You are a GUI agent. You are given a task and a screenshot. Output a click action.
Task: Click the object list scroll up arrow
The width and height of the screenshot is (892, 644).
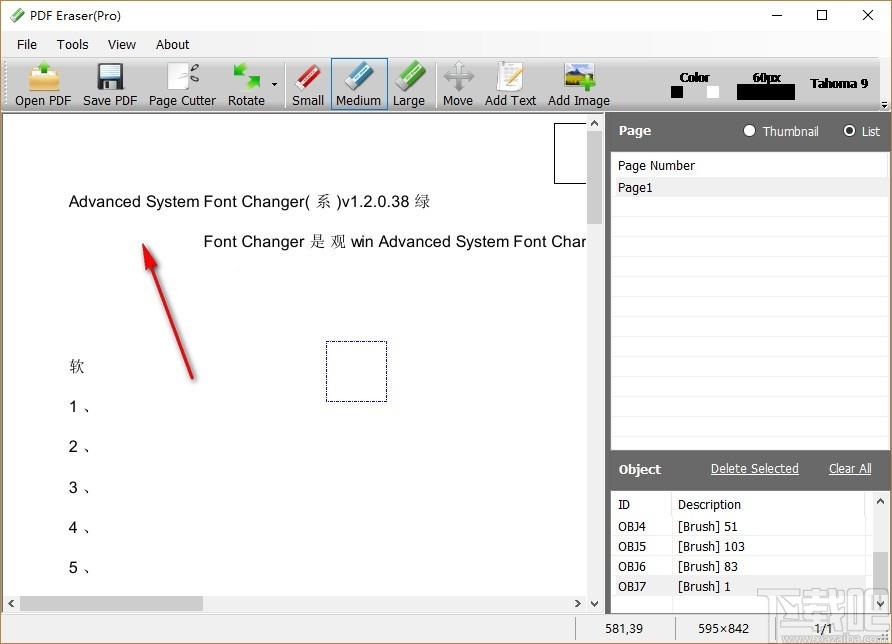[880, 501]
